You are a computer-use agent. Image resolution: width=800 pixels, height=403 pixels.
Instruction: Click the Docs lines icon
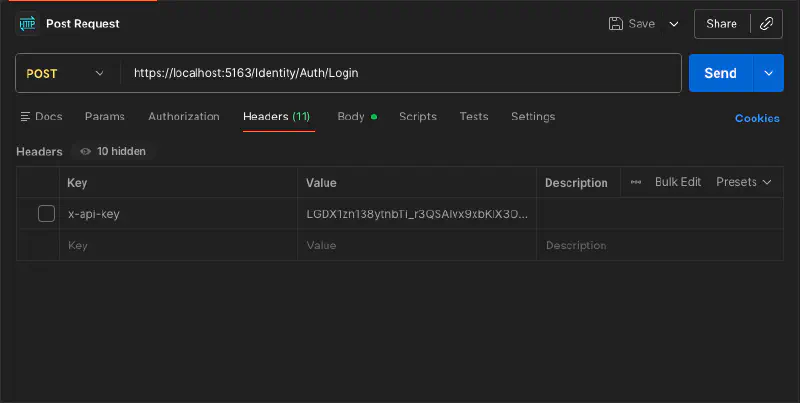click(25, 117)
